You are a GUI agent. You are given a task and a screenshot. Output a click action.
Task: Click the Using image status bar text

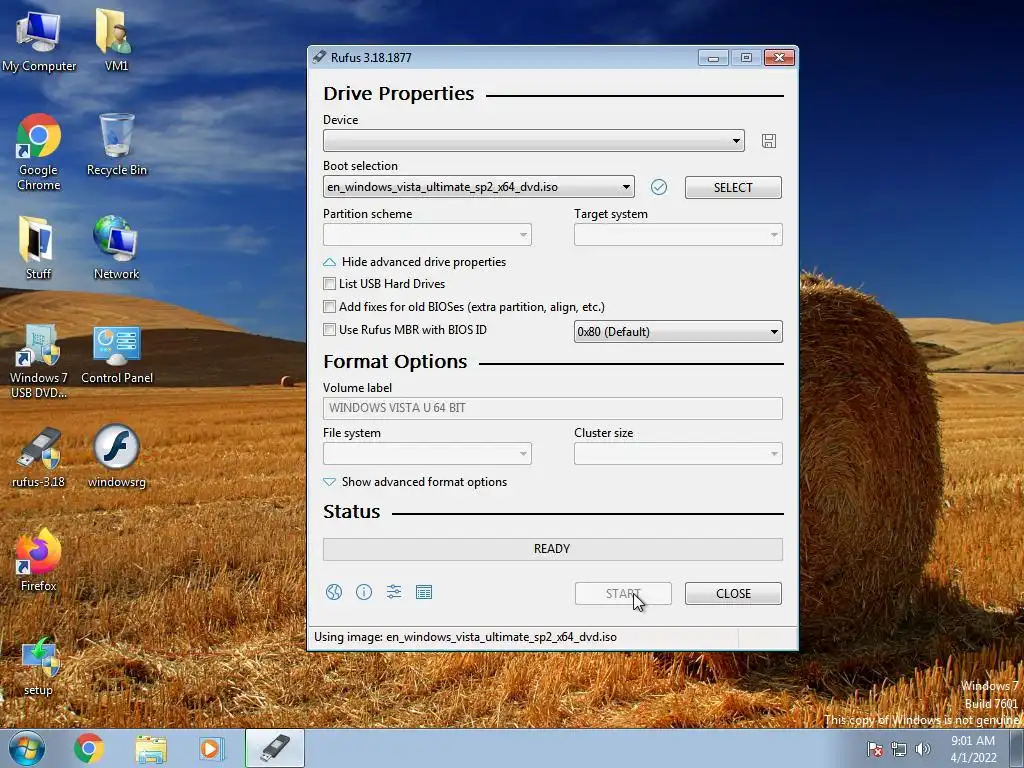click(x=465, y=637)
